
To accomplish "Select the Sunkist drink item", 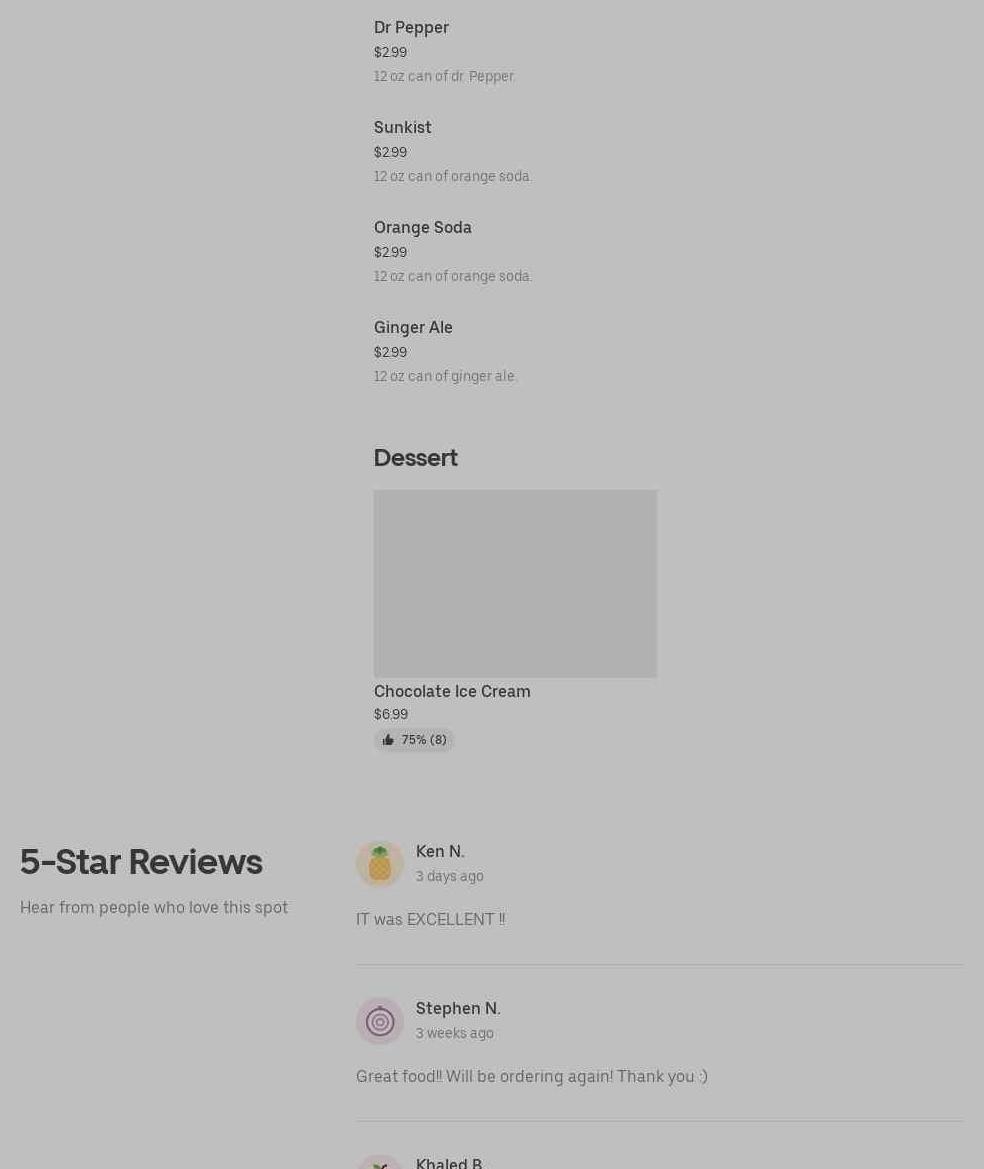I will tap(403, 127).
